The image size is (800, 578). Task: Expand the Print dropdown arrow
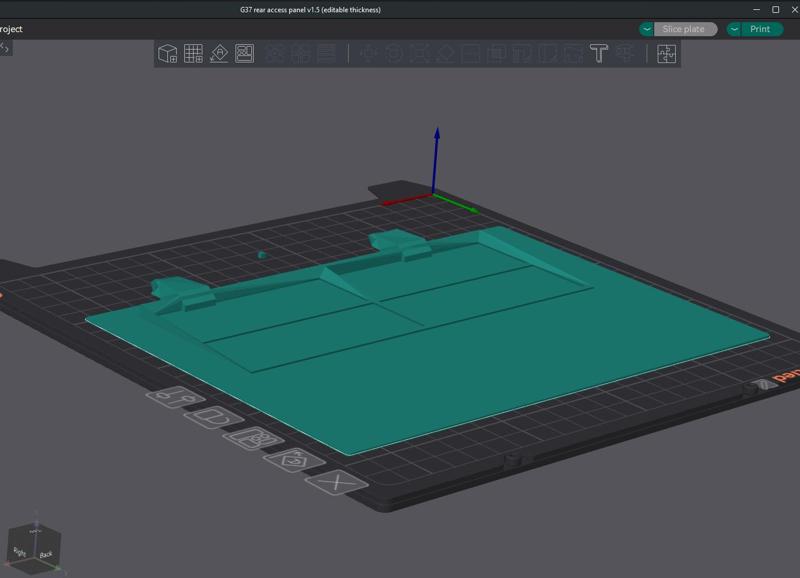[x=735, y=29]
